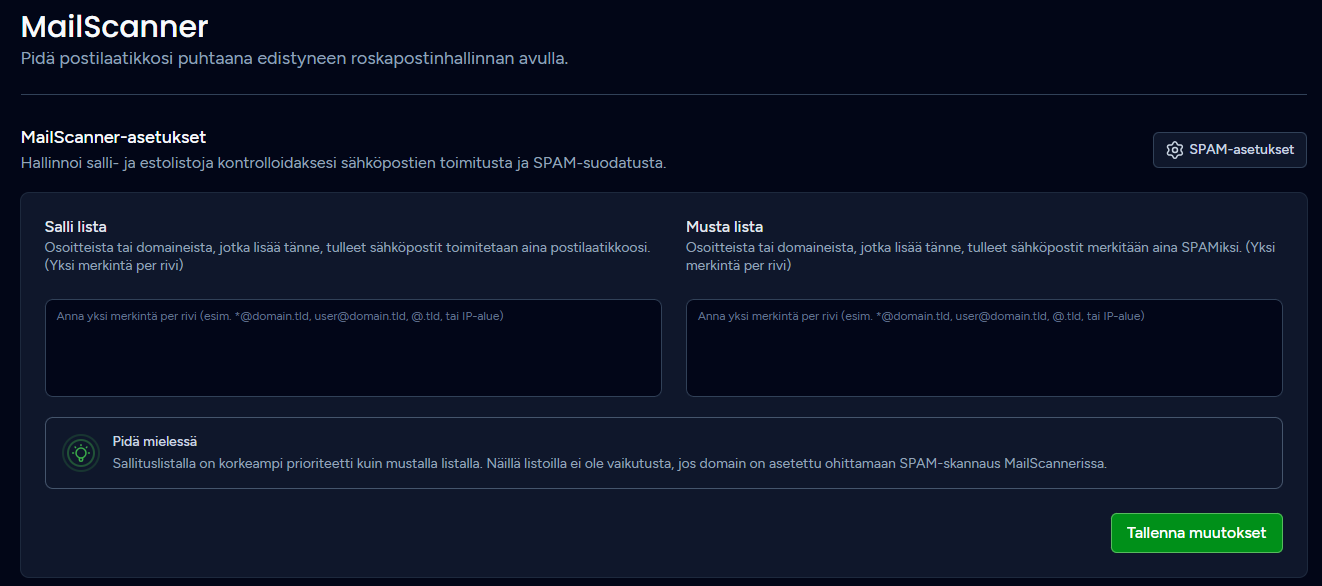Viewport: 1322px width, 586px height.
Task: Save with Tallenna muutokset button
Action: (x=1196, y=533)
